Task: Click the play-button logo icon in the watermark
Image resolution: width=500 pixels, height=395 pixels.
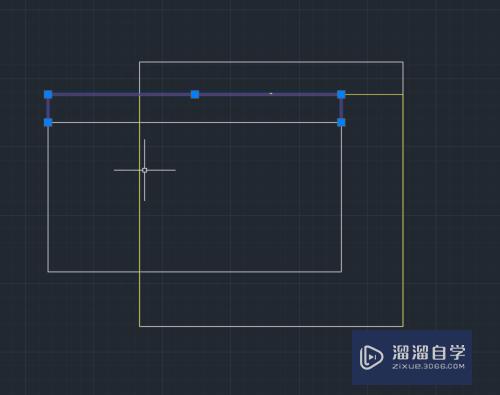Action: 371,357
